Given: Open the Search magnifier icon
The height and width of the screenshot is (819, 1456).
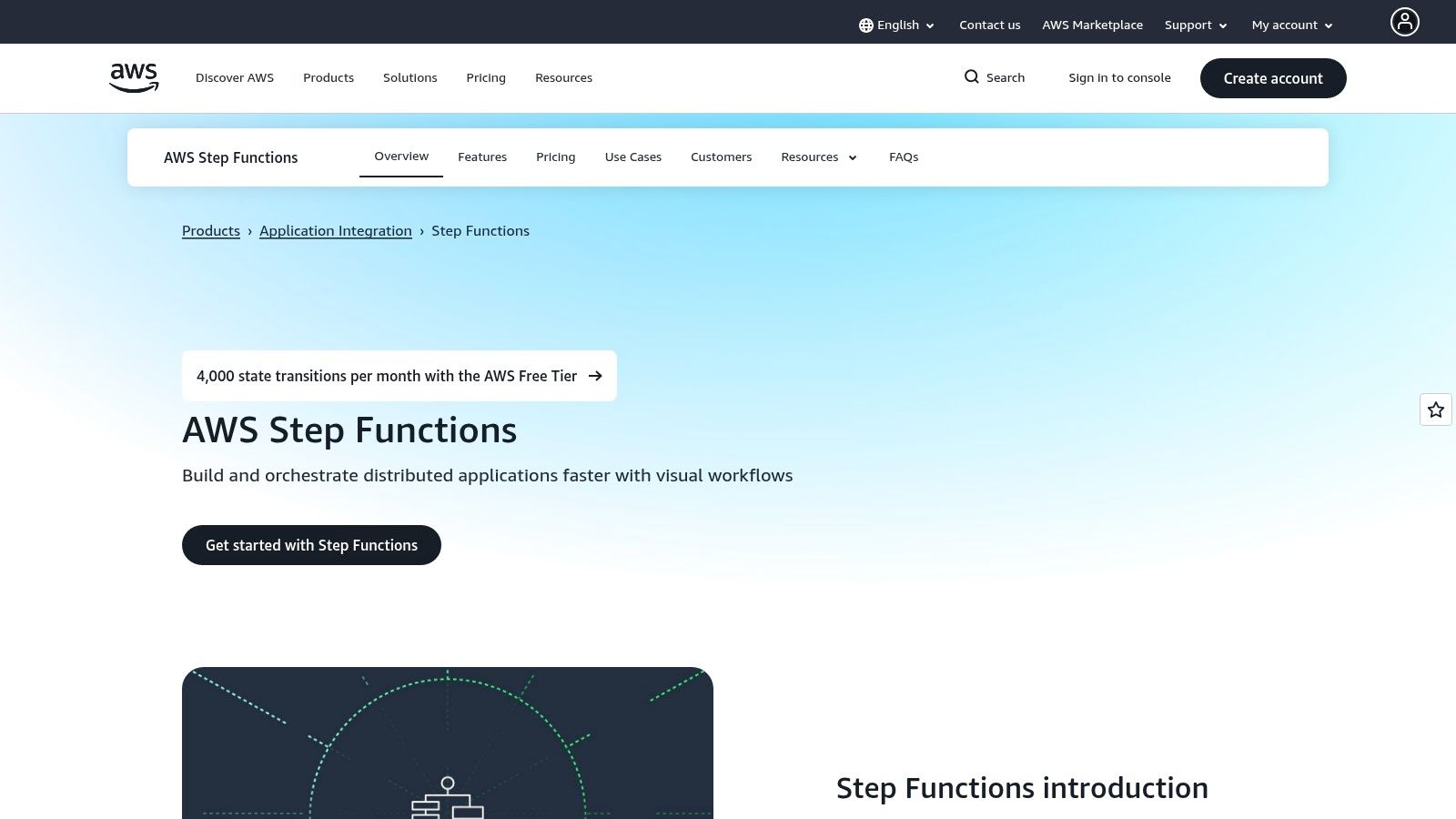Looking at the screenshot, I should pos(972,77).
